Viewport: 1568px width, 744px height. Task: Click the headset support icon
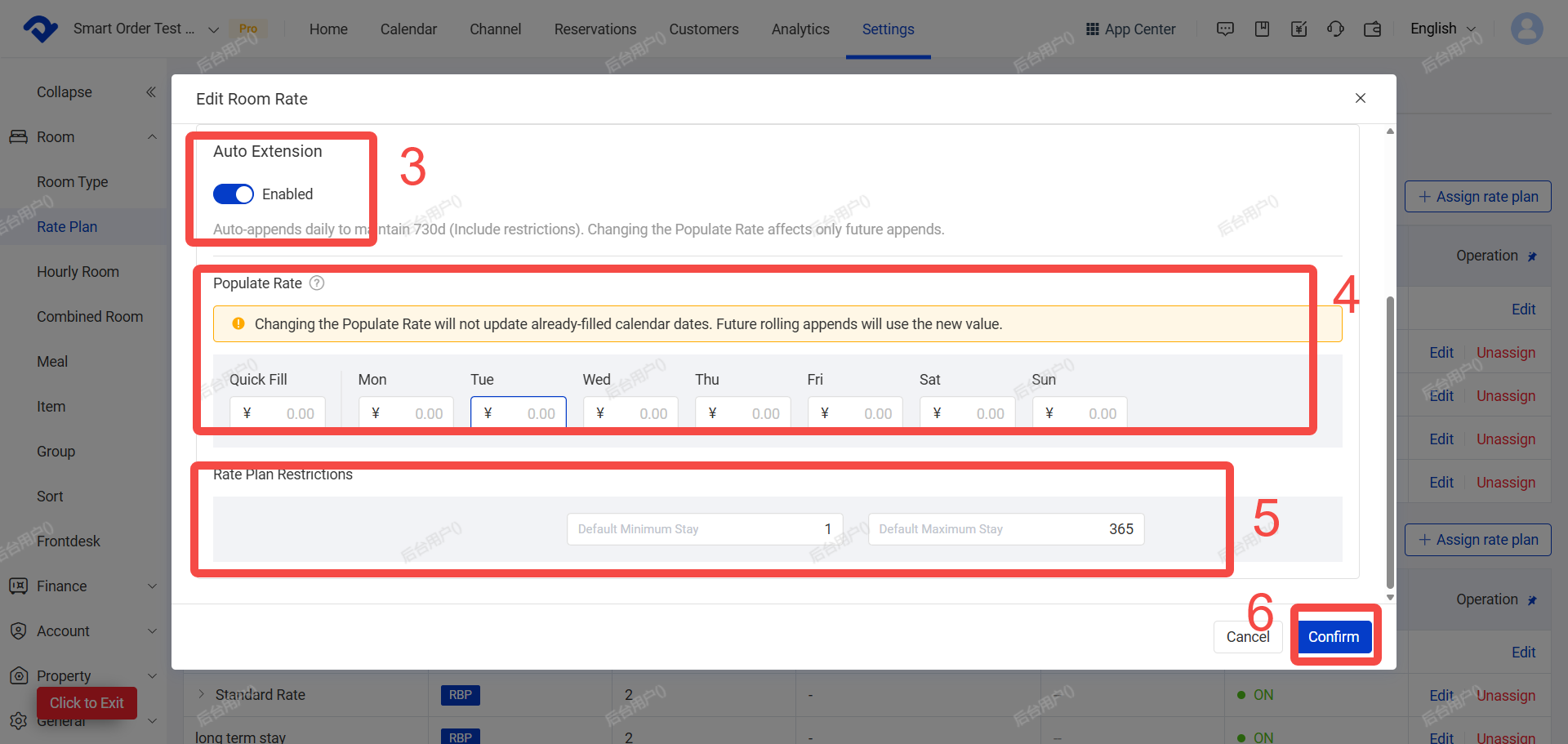pos(1335,29)
